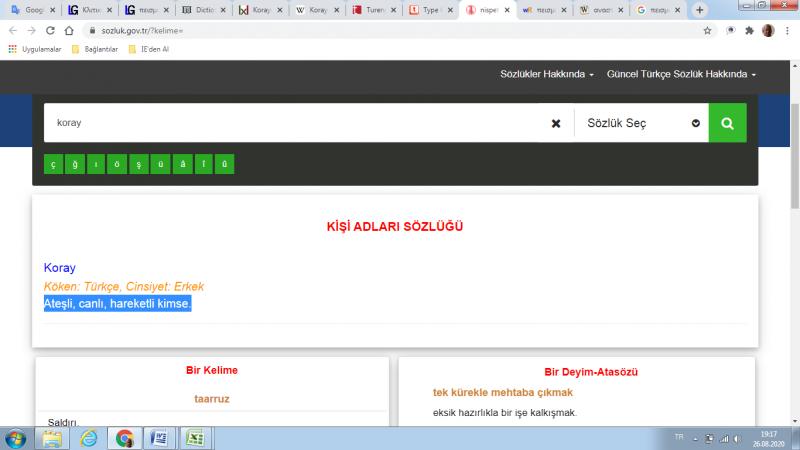The height and width of the screenshot is (450, 800).
Task: Click tek kürekle mehtaba çıkmak idiom
Action: point(503,392)
